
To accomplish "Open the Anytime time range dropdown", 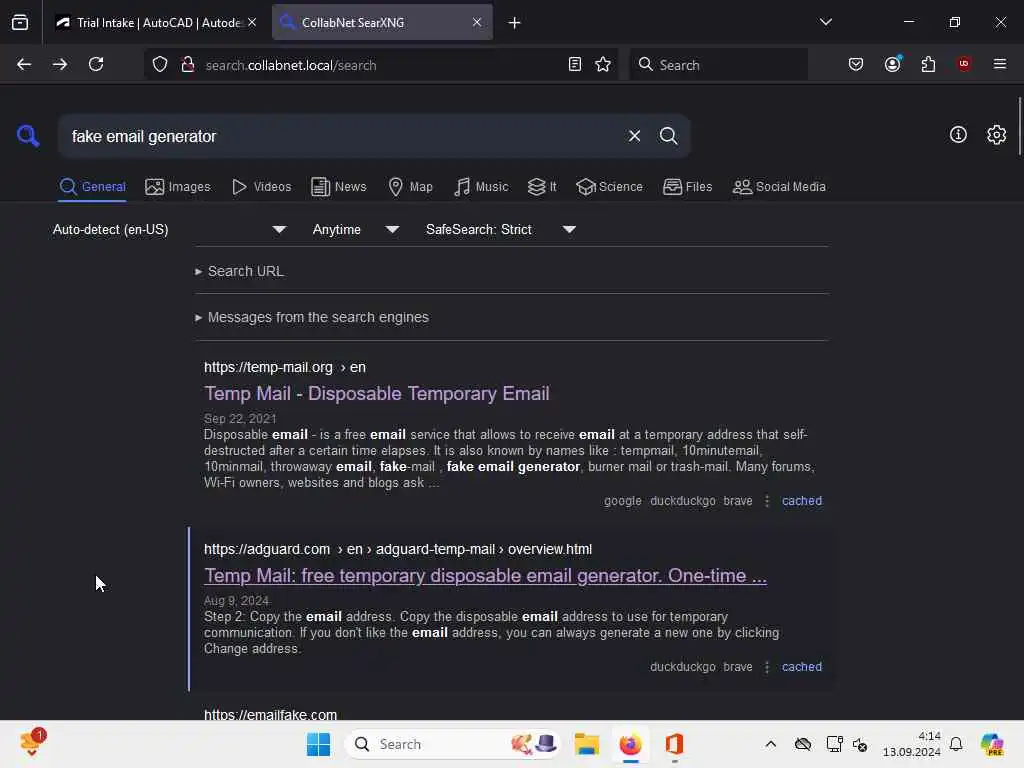I will (355, 229).
